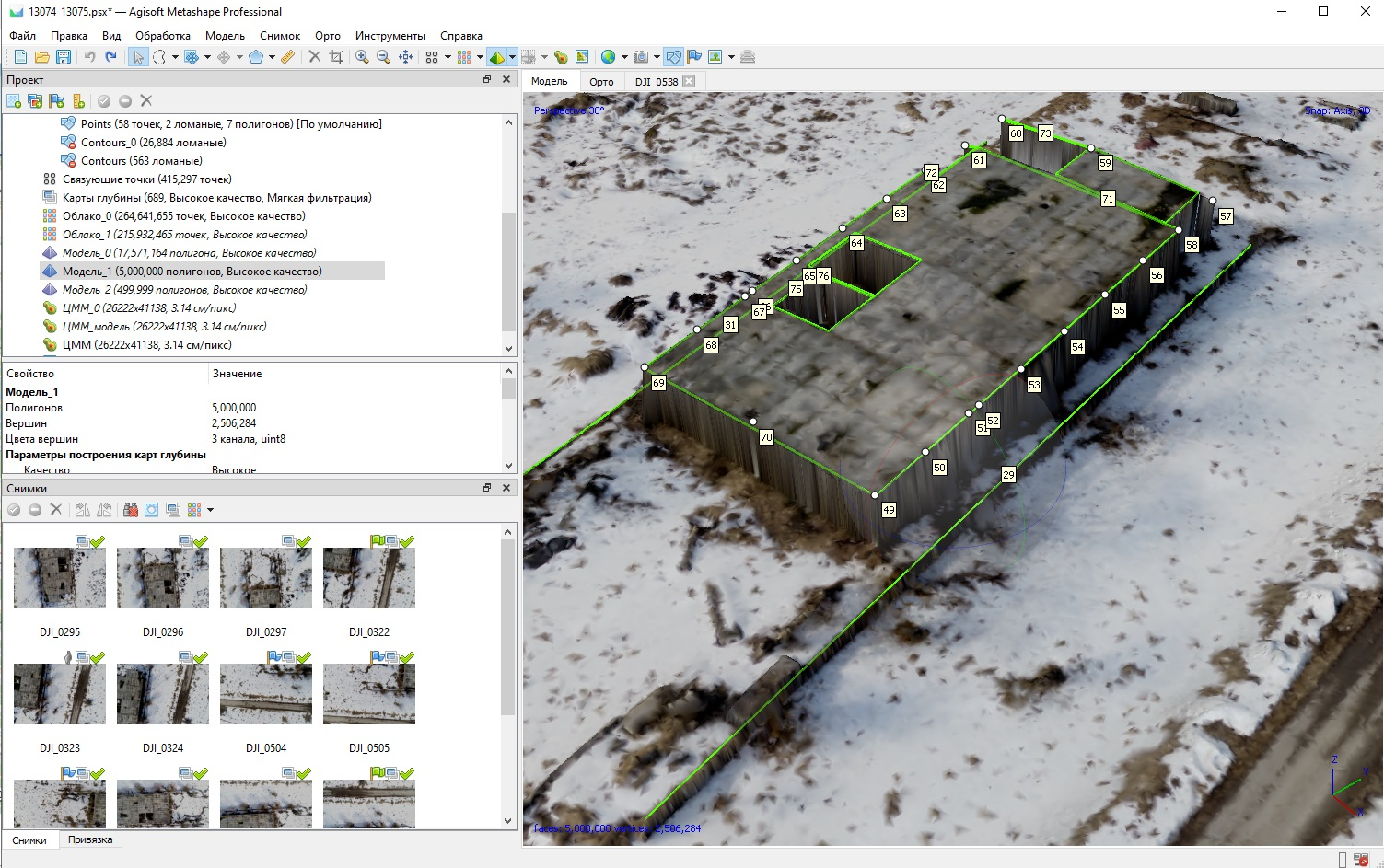Close the Снимки panel

click(x=506, y=488)
